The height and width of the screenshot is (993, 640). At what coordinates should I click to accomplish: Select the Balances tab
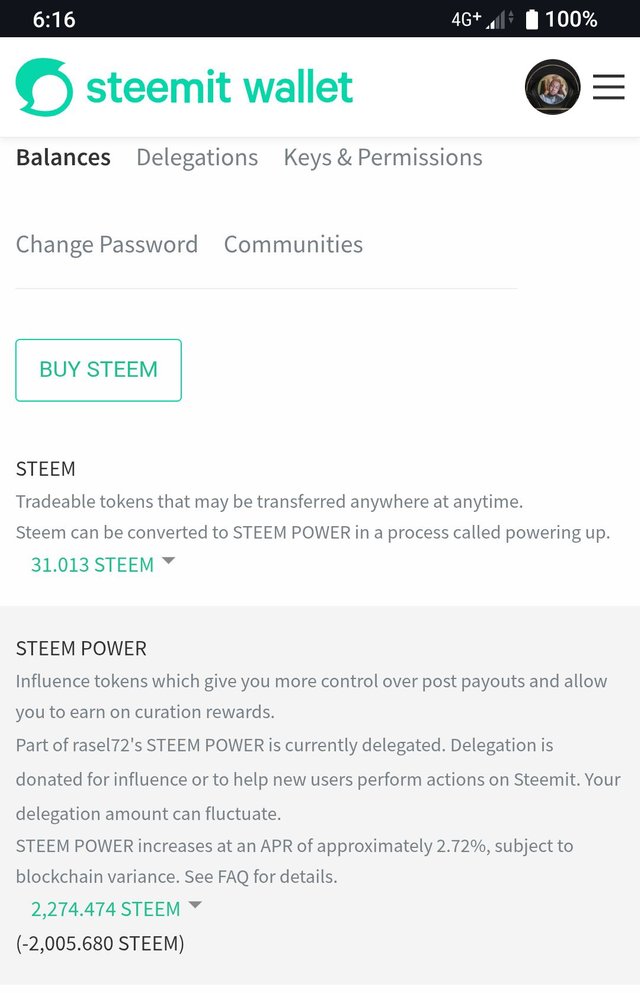click(x=63, y=158)
